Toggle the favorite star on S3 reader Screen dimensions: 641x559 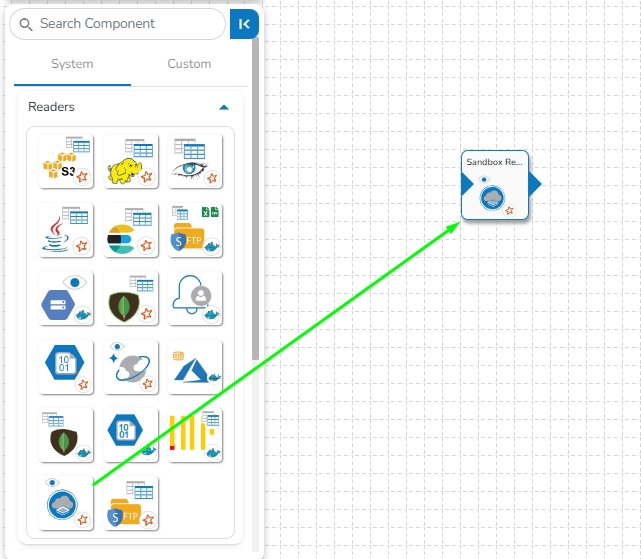click(83, 177)
